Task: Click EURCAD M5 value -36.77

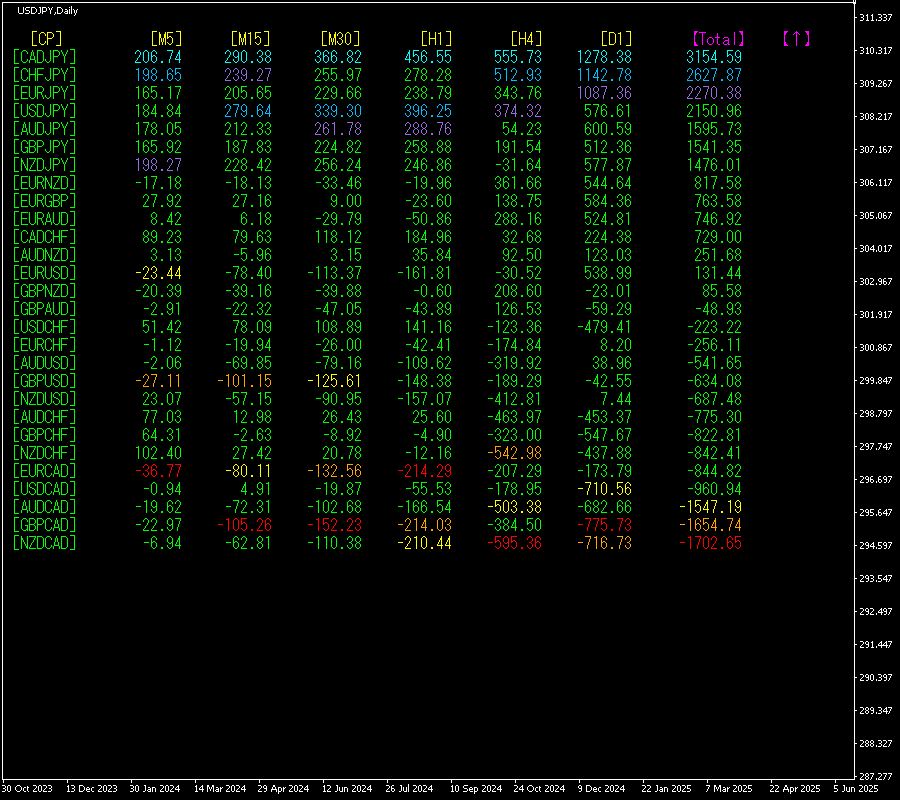Action: point(158,471)
